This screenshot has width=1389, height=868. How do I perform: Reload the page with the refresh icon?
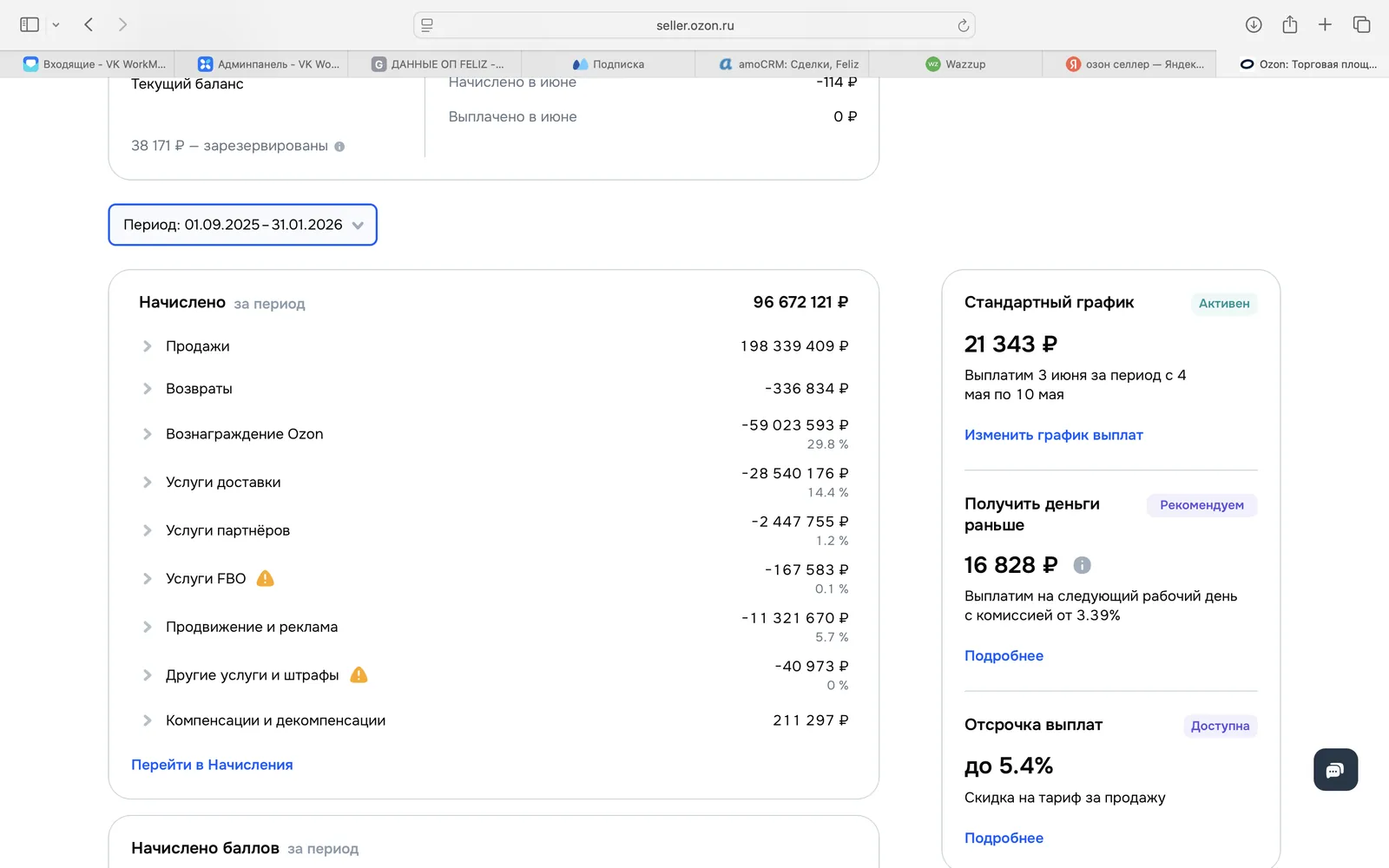tap(963, 25)
